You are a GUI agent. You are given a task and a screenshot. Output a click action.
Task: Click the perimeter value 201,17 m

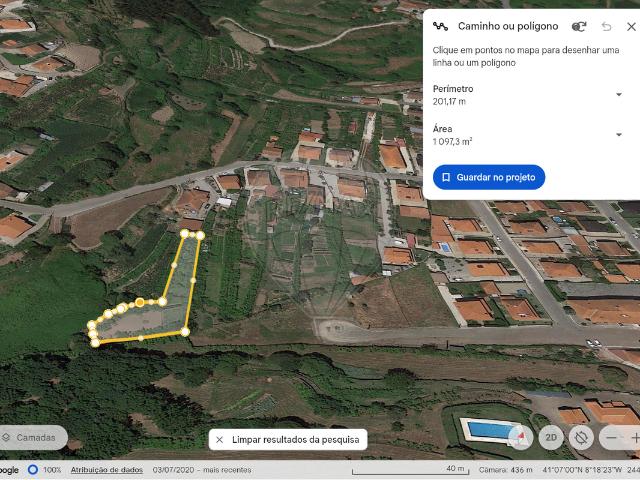449,101
